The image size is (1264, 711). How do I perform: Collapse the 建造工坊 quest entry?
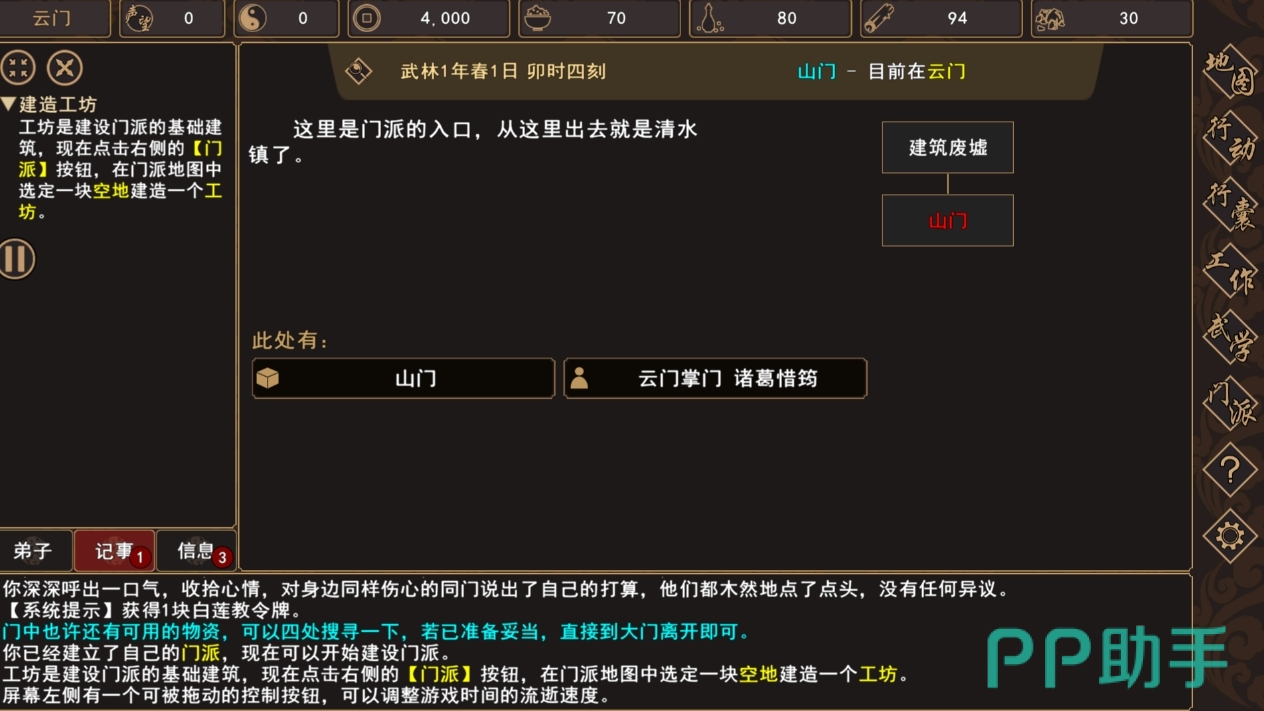click(49, 104)
